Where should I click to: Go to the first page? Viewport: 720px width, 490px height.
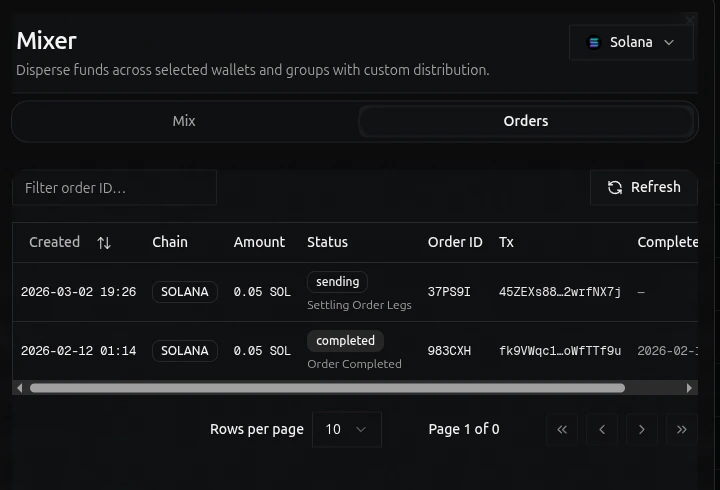coord(562,429)
